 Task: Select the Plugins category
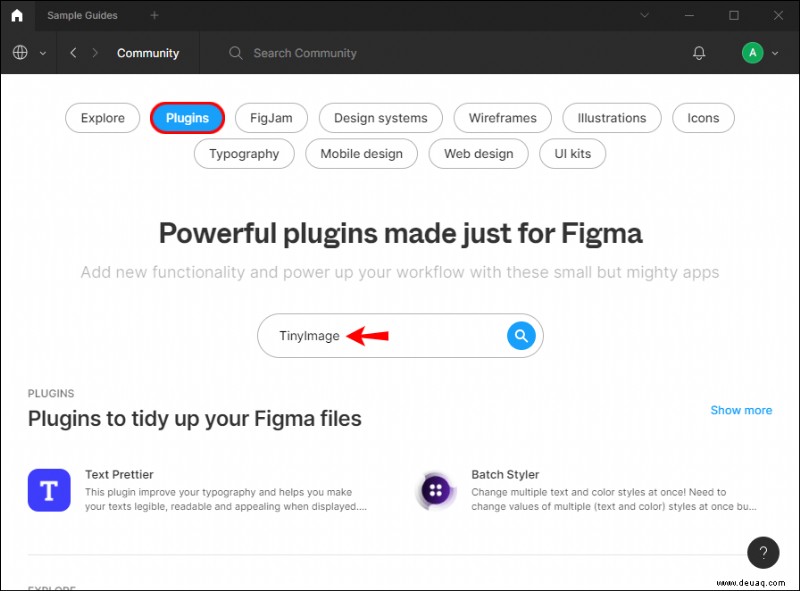click(x=187, y=117)
